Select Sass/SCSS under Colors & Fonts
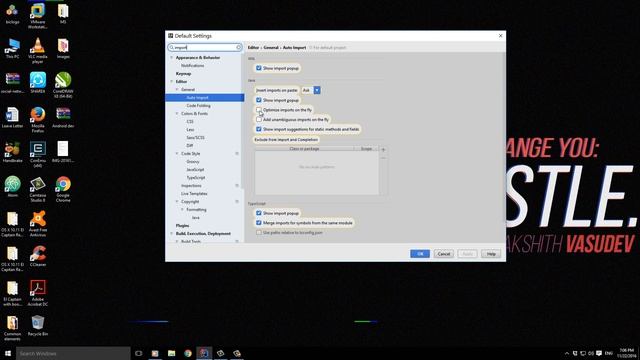 pos(195,138)
